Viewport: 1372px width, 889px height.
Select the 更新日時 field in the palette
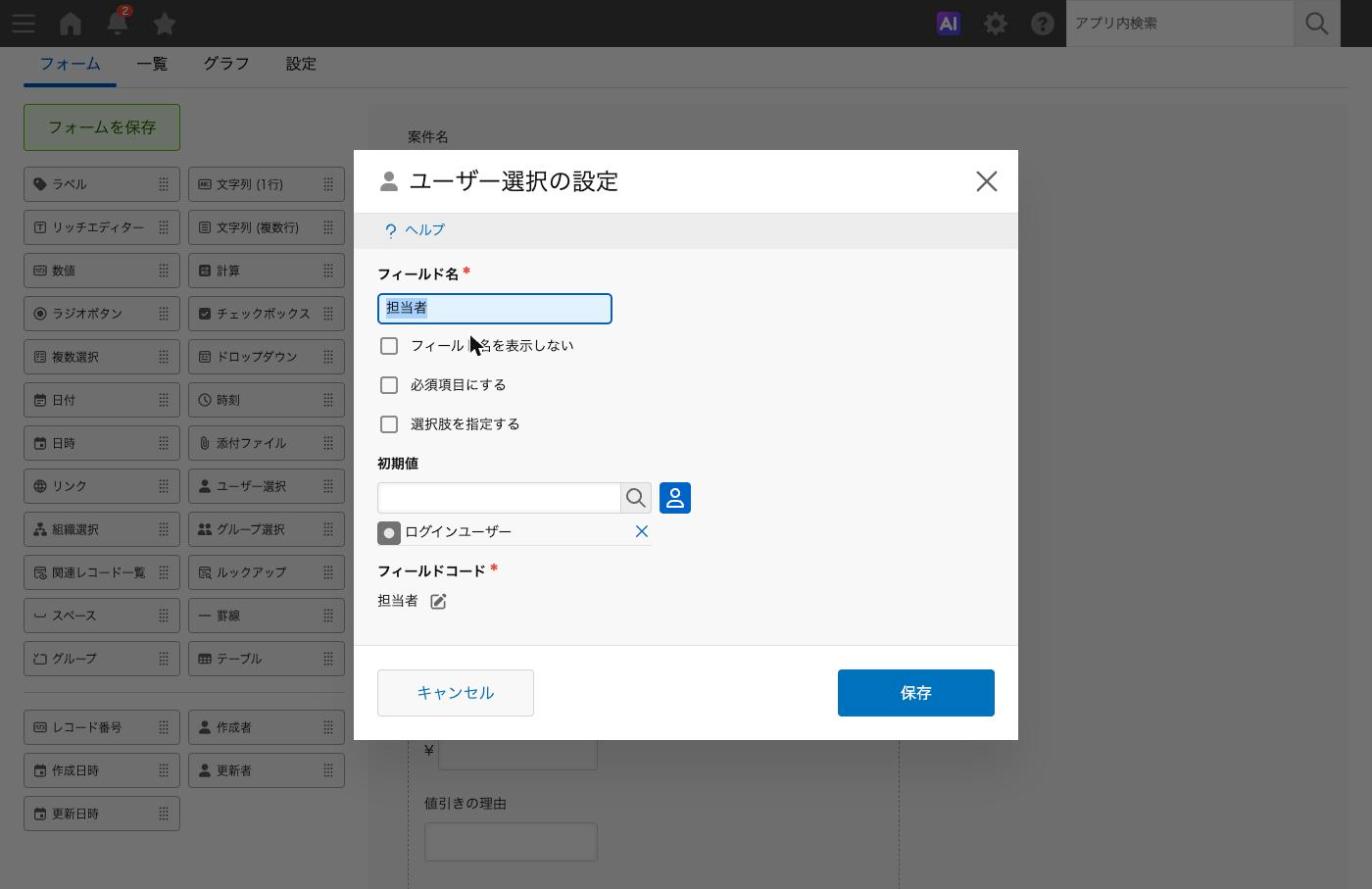pos(102,814)
